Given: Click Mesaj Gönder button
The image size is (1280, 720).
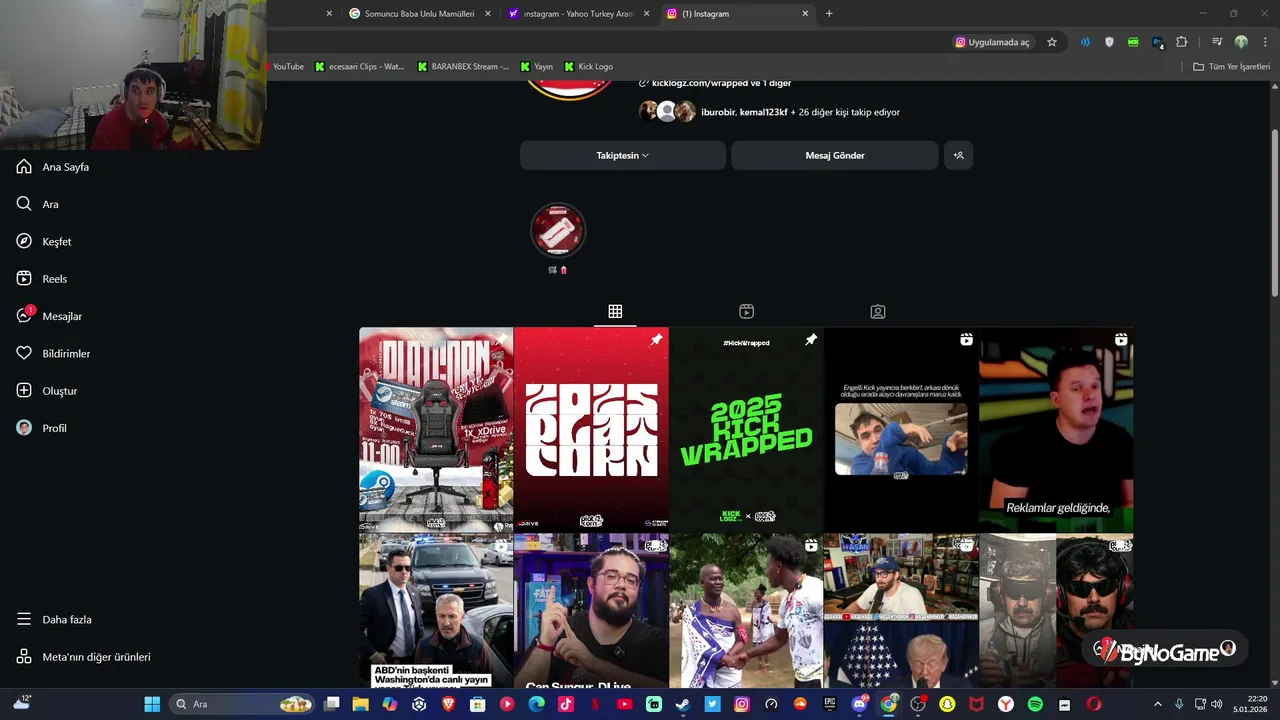Looking at the screenshot, I should [x=835, y=155].
